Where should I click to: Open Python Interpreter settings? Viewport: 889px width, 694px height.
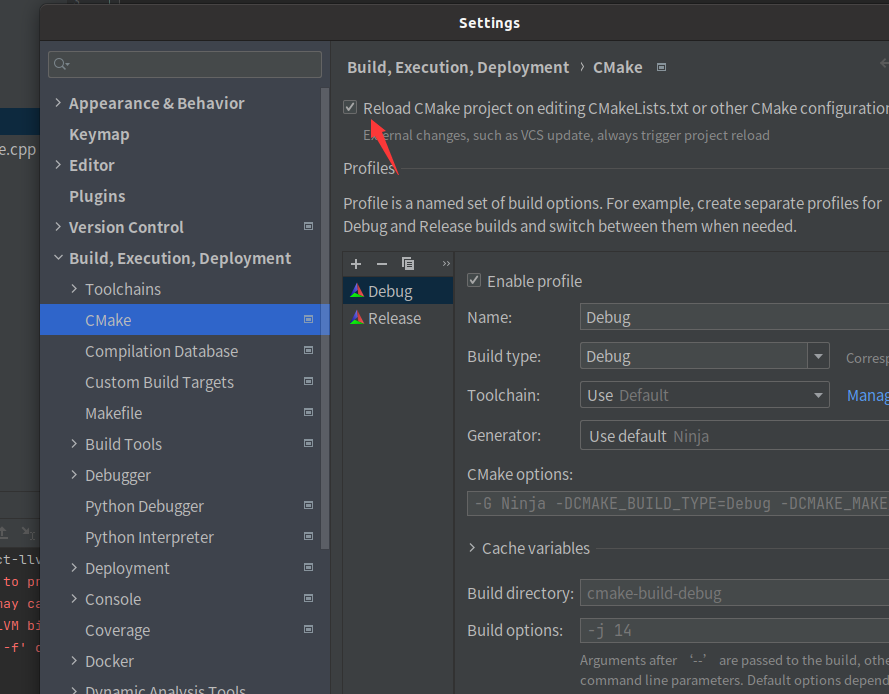149,537
